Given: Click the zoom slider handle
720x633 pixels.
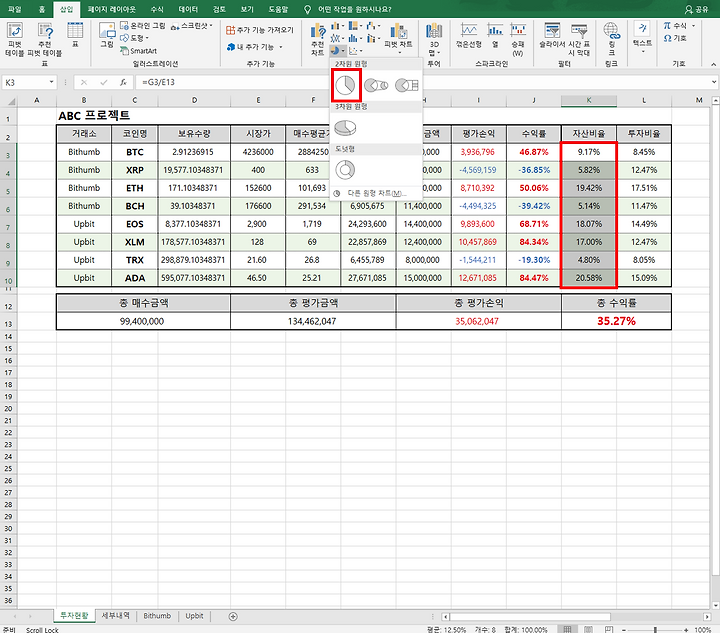Looking at the screenshot, I should click(655, 630).
